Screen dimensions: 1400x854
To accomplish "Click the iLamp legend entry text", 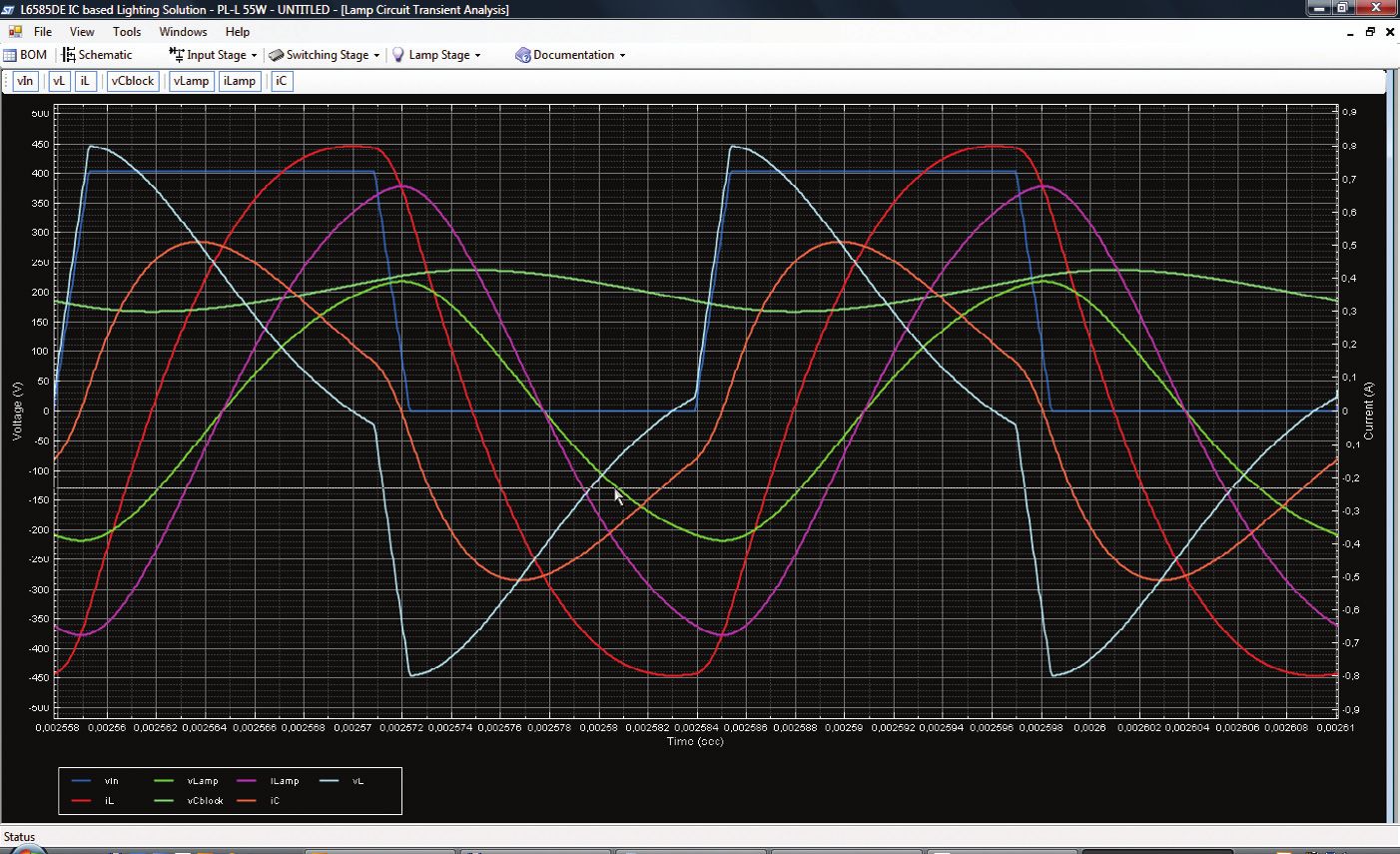I will pyautogui.click(x=285, y=781).
